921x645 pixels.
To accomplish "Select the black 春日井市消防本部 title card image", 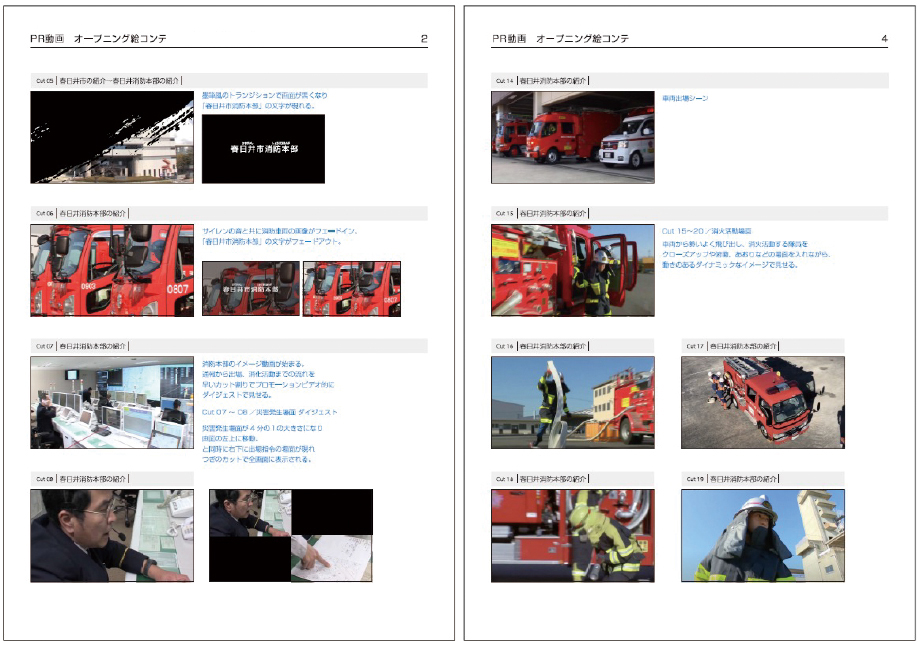I will 263,148.
